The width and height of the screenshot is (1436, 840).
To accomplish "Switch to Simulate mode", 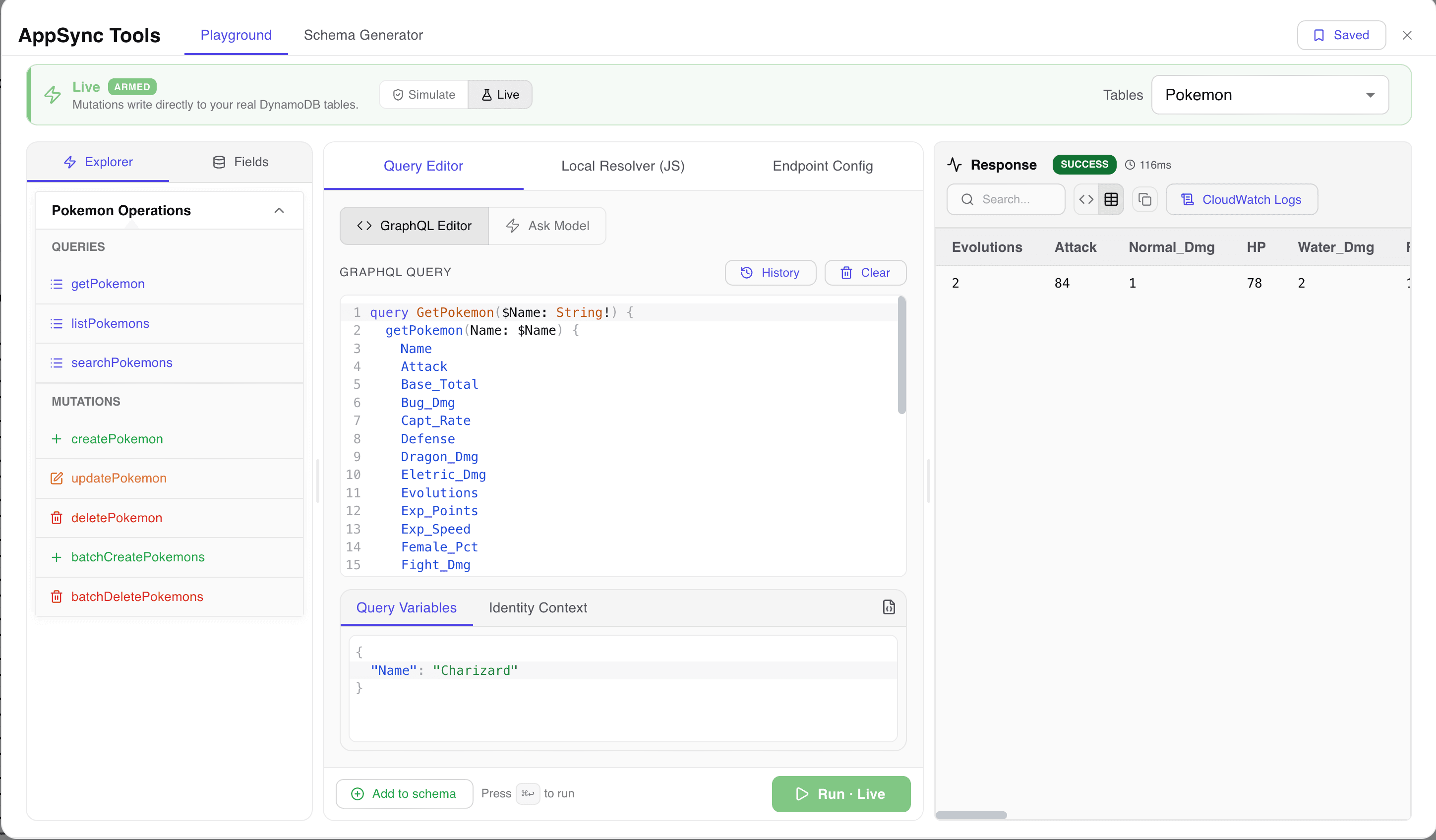I will (424, 95).
